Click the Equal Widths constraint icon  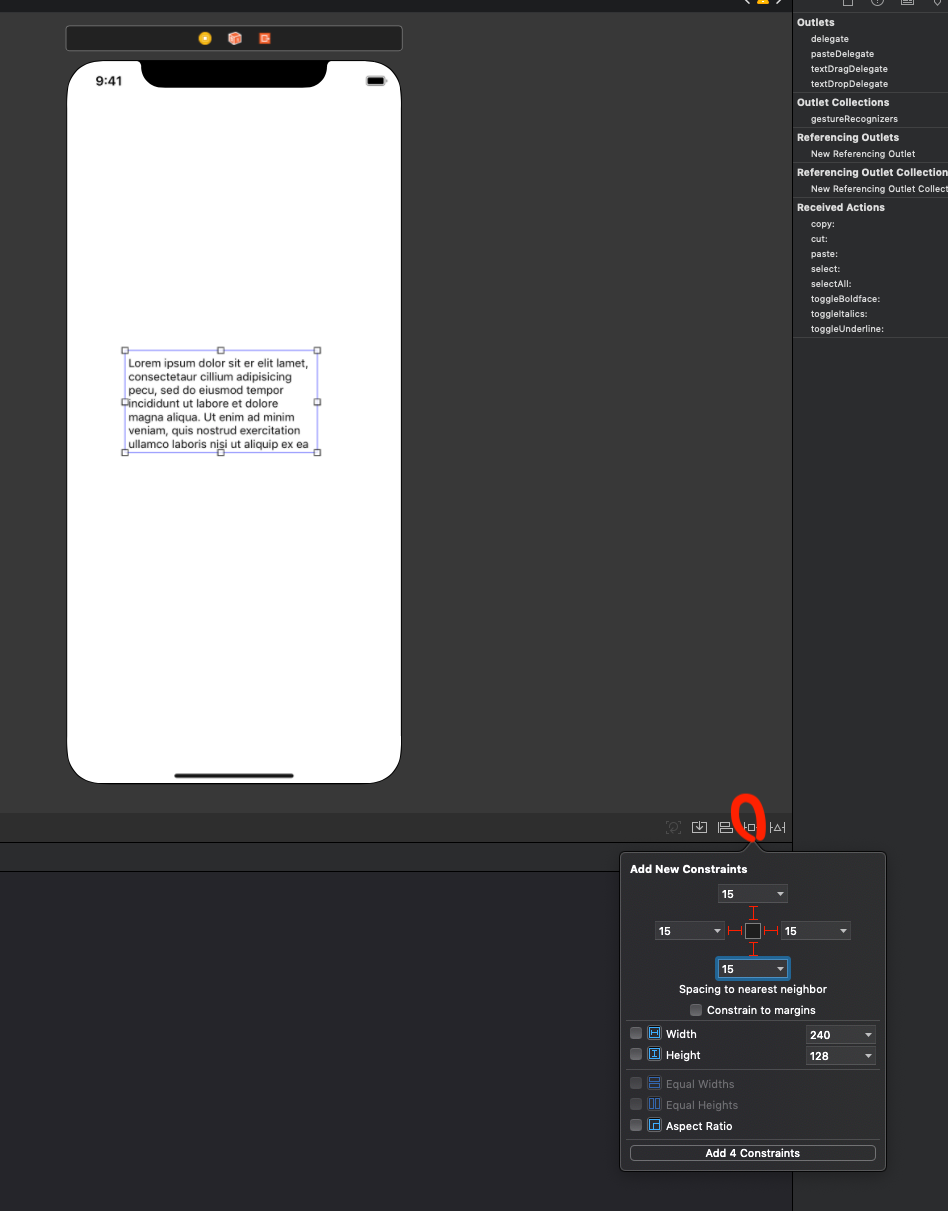(655, 1084)
